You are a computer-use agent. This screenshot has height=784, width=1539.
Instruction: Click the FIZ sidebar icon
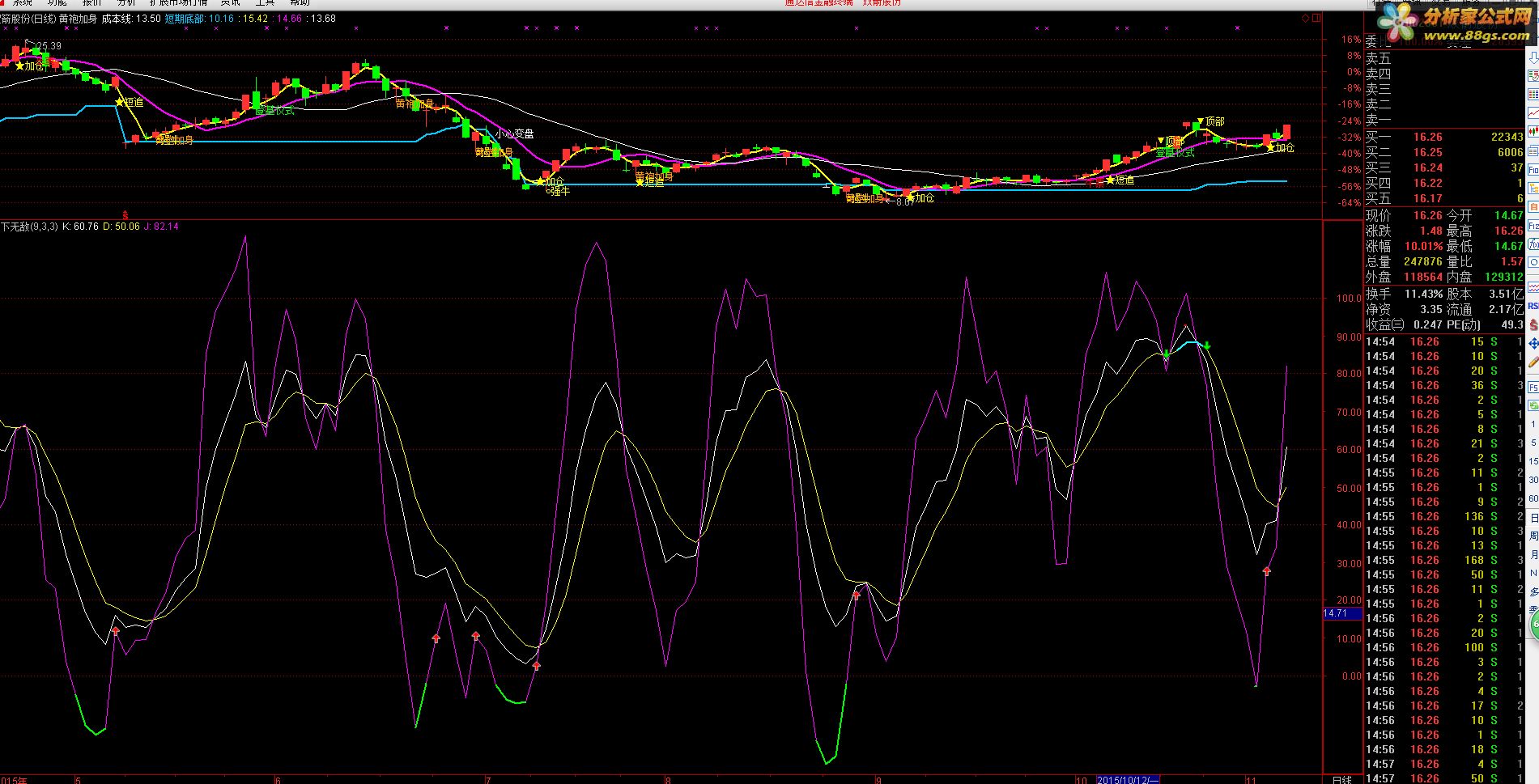(x=1533, y=225)
